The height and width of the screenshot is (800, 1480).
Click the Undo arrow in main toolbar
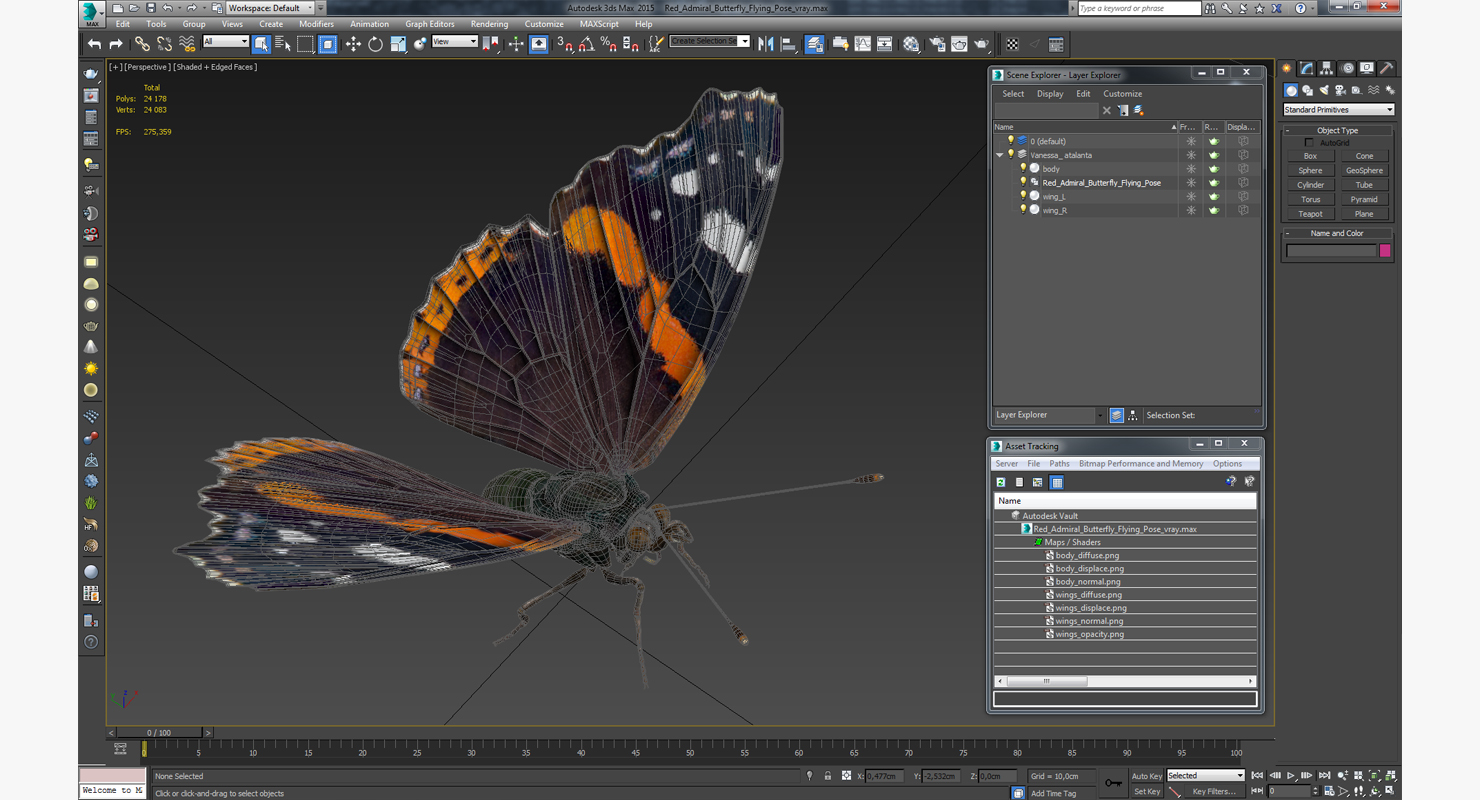click(94, 44)
